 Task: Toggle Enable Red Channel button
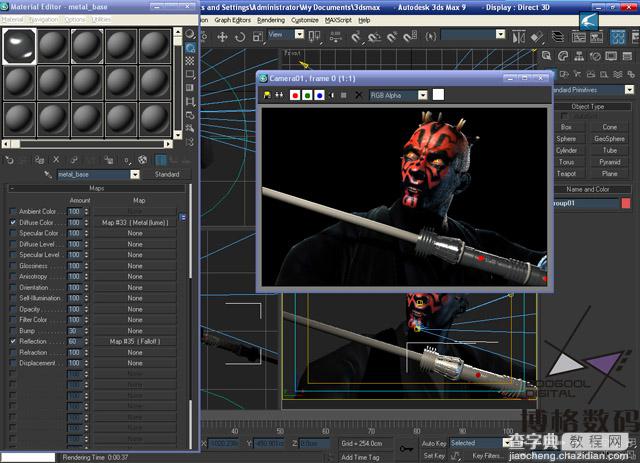point(295,96)
